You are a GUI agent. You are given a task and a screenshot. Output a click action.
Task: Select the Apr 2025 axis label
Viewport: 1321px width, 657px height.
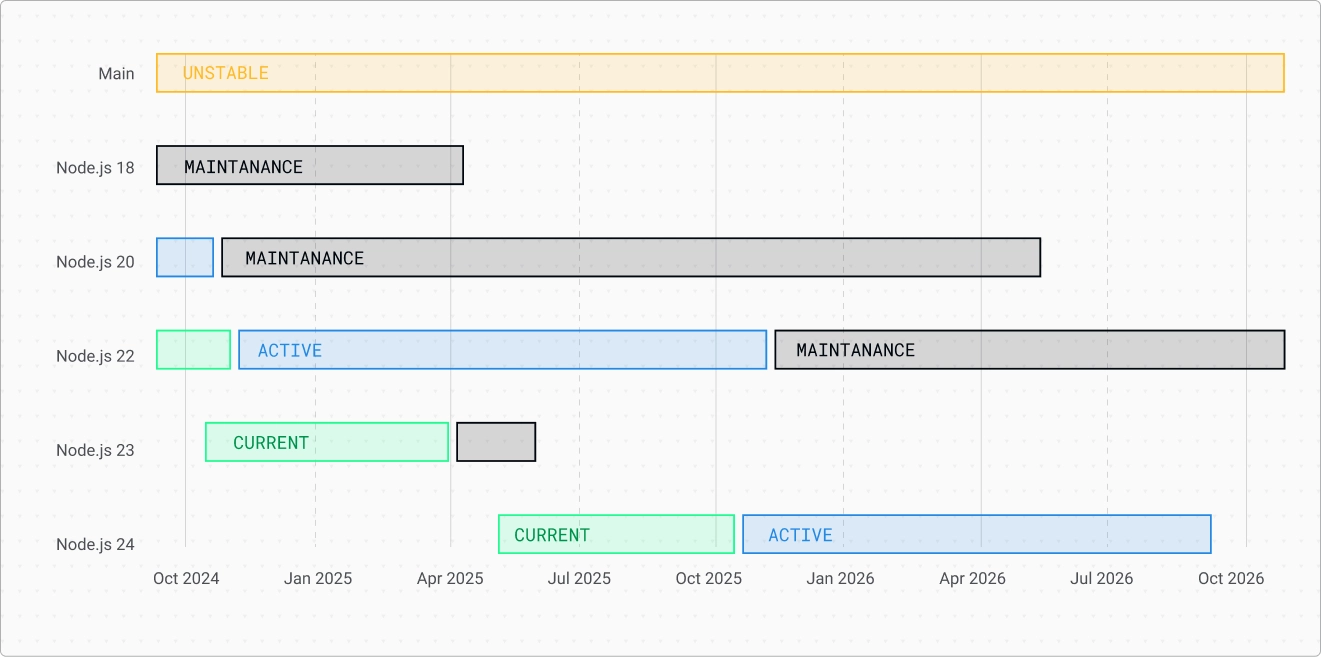click(x=450, y=579)
